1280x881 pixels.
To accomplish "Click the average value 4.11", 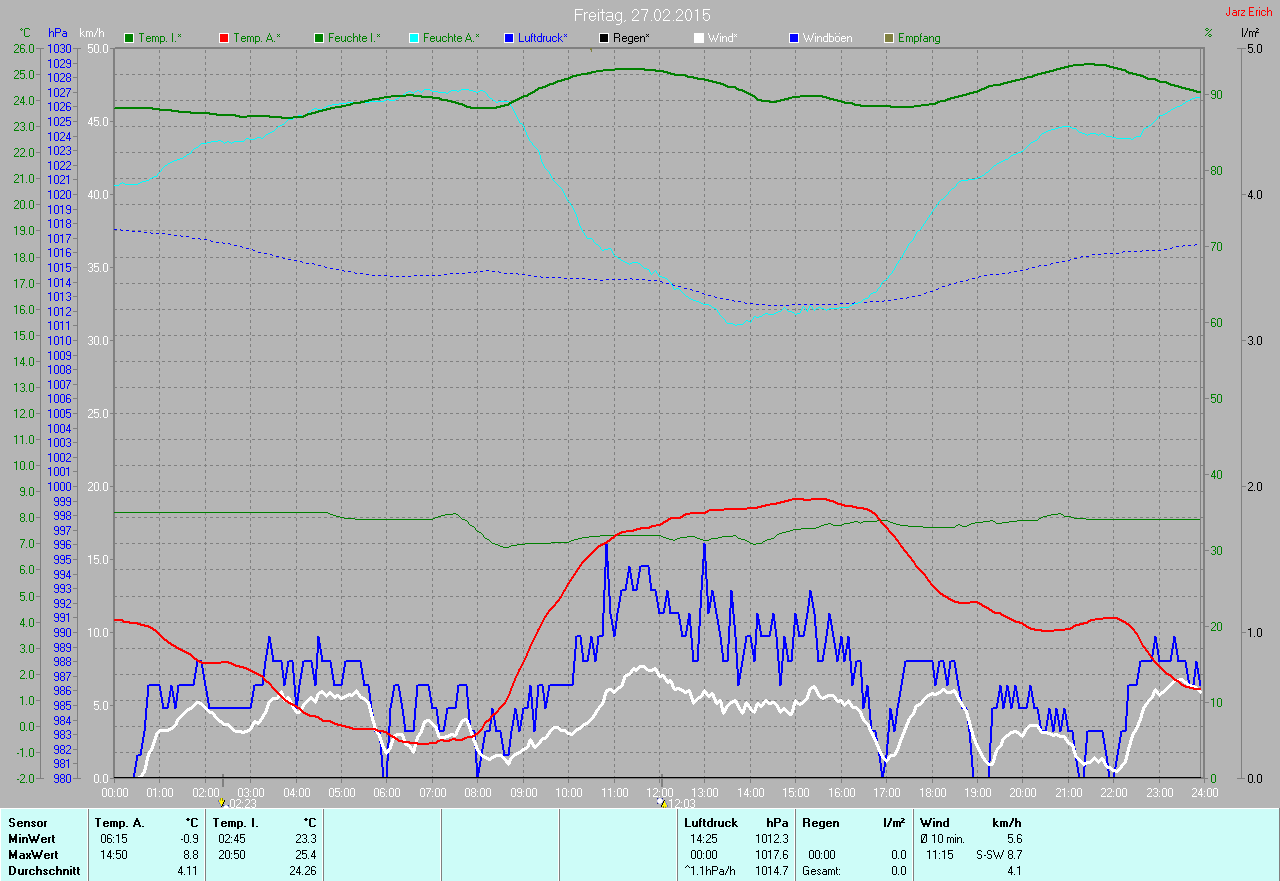I will (x=188, y=871).
